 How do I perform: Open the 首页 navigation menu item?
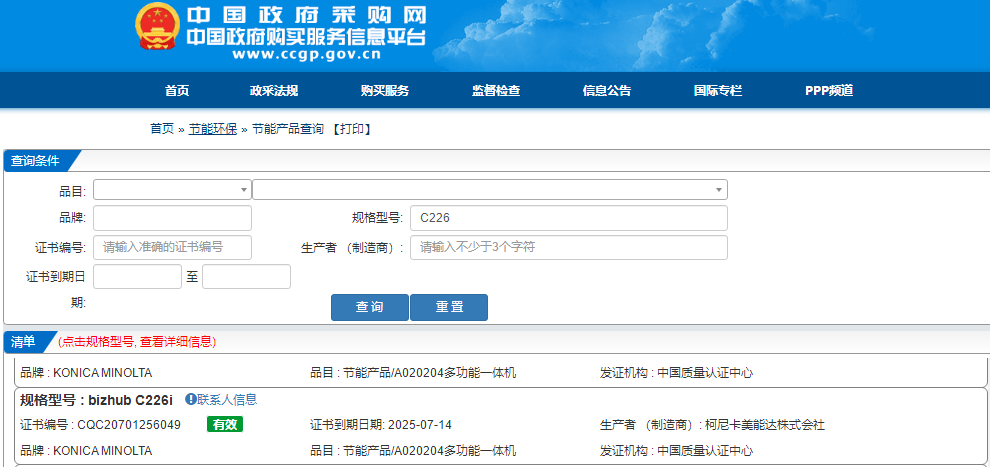(177, 91)
